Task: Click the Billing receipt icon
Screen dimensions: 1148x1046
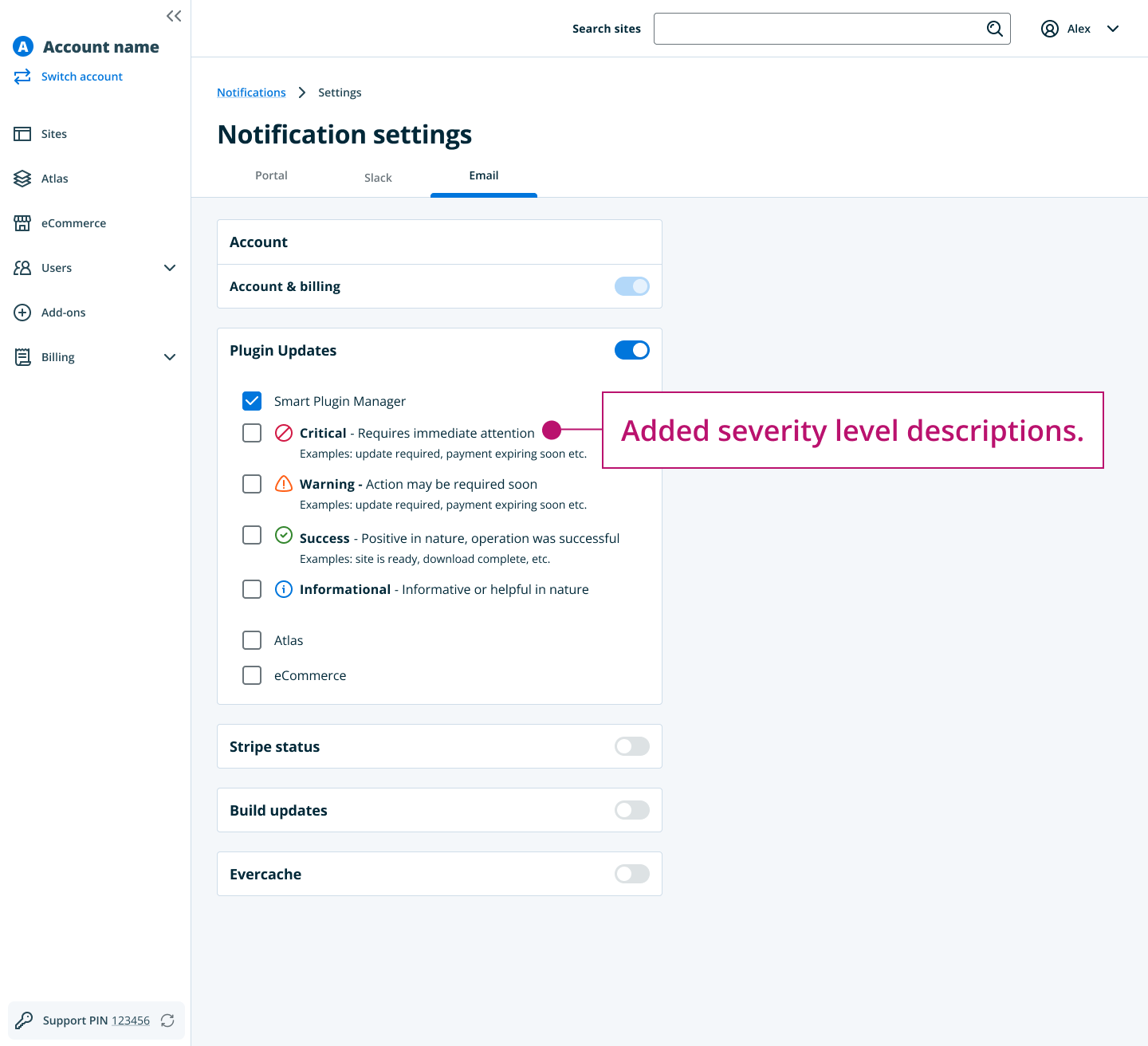Action: point(22,357)
